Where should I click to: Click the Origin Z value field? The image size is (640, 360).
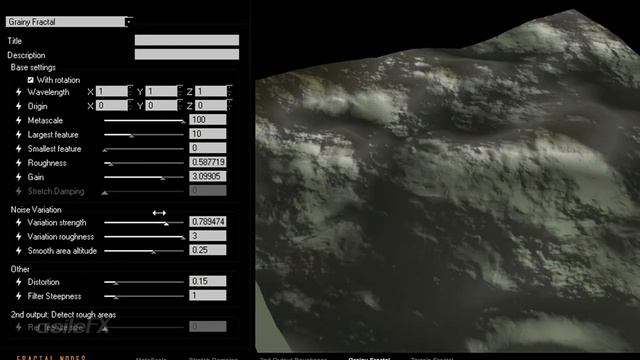tap(211, 106)
